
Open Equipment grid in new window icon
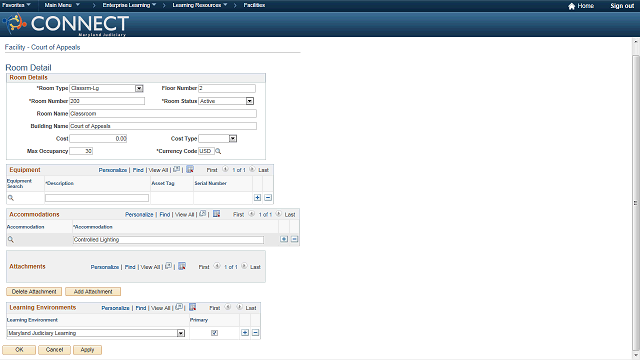(x=177, y=169)
